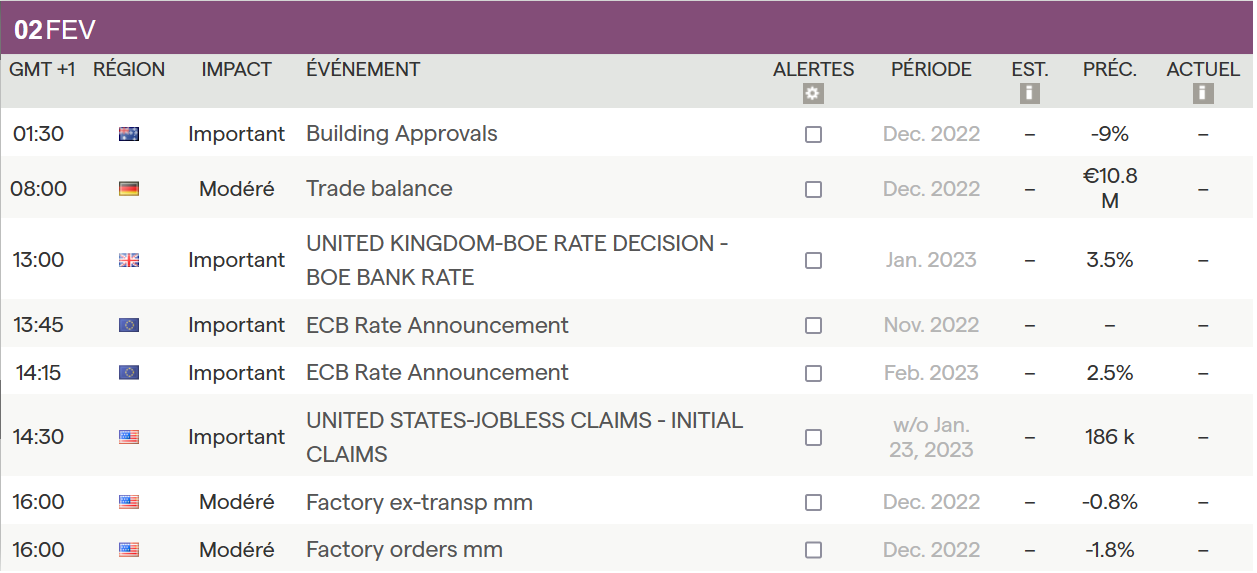
Task: Check the alert box for Factory orders mm
Action: tap(813, 550)
